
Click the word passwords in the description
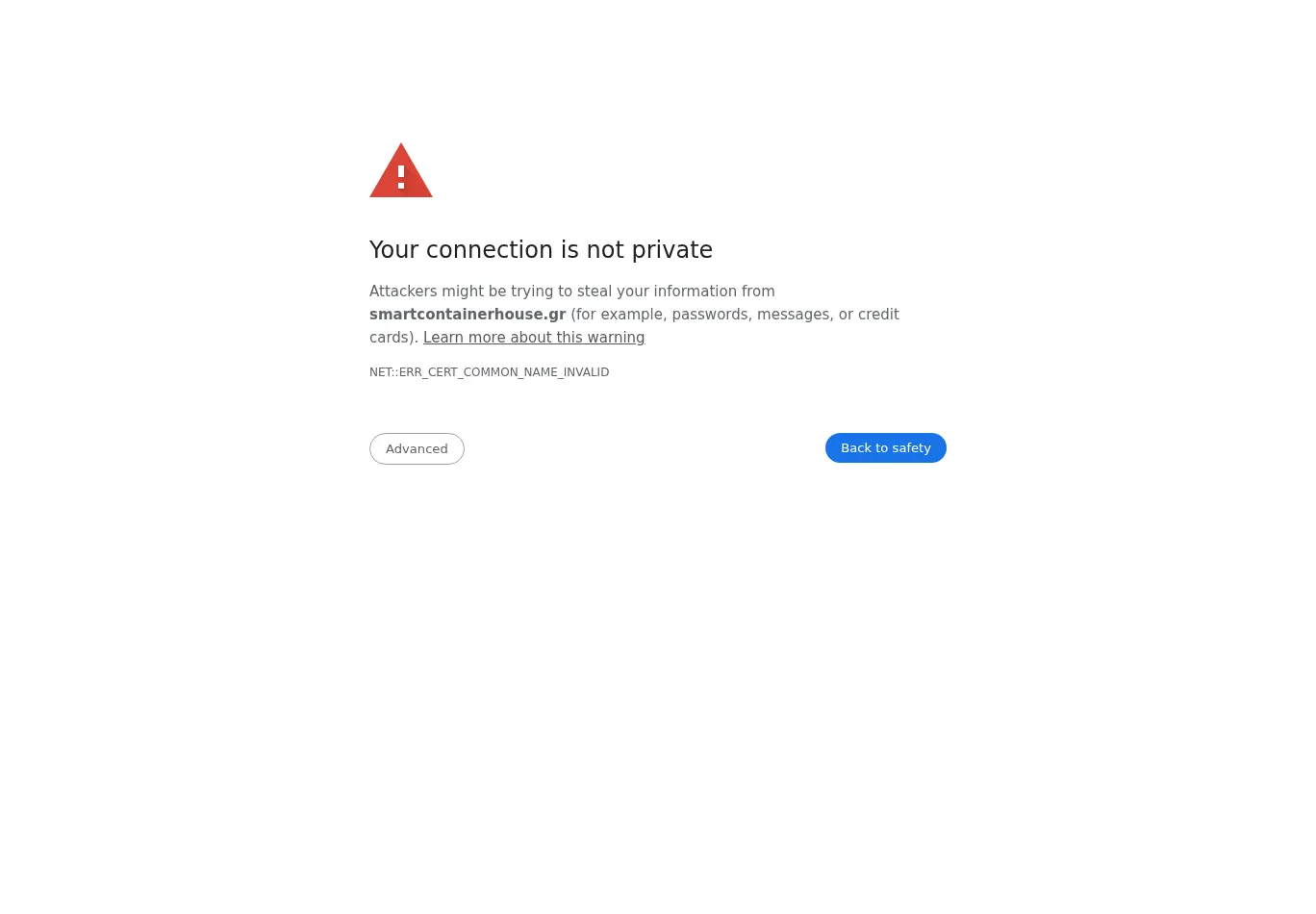(710, 315)
